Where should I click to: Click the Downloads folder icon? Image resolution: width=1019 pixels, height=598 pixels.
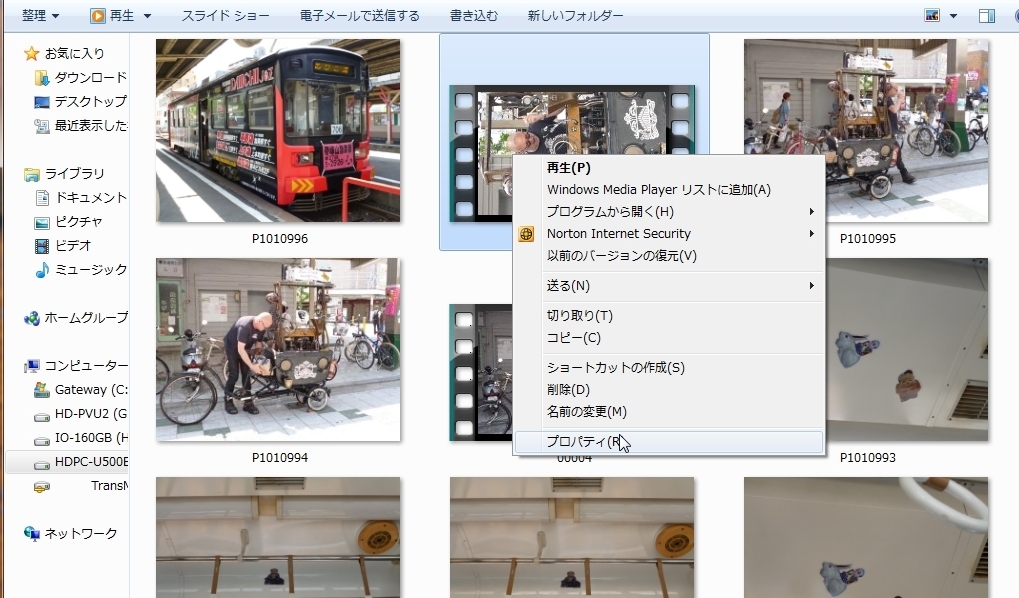[42, 78]
